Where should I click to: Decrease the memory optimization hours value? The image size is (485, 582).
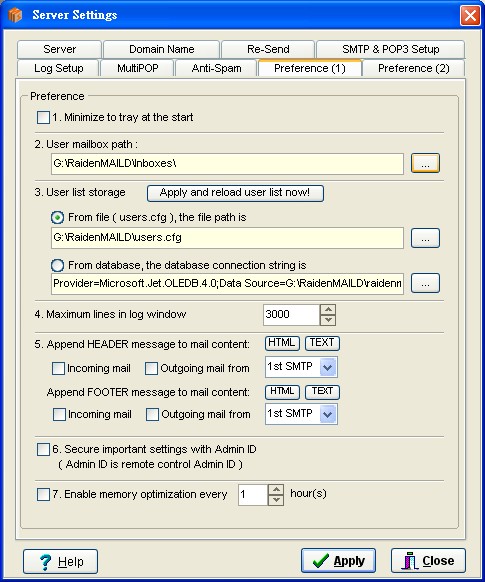[x=276, y=500]
